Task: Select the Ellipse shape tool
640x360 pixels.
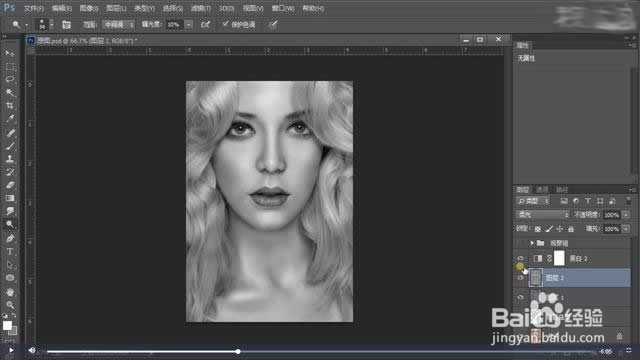Action: (x=10, y=278)
